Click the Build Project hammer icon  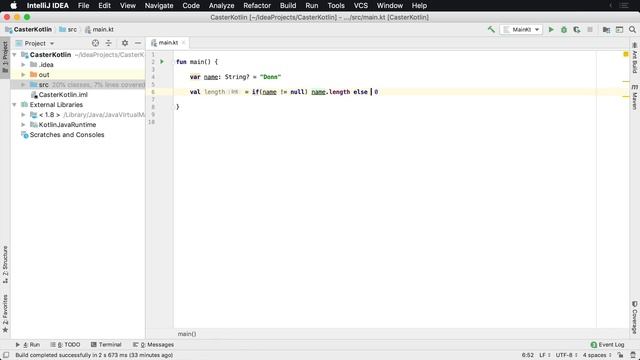(491, 29)
